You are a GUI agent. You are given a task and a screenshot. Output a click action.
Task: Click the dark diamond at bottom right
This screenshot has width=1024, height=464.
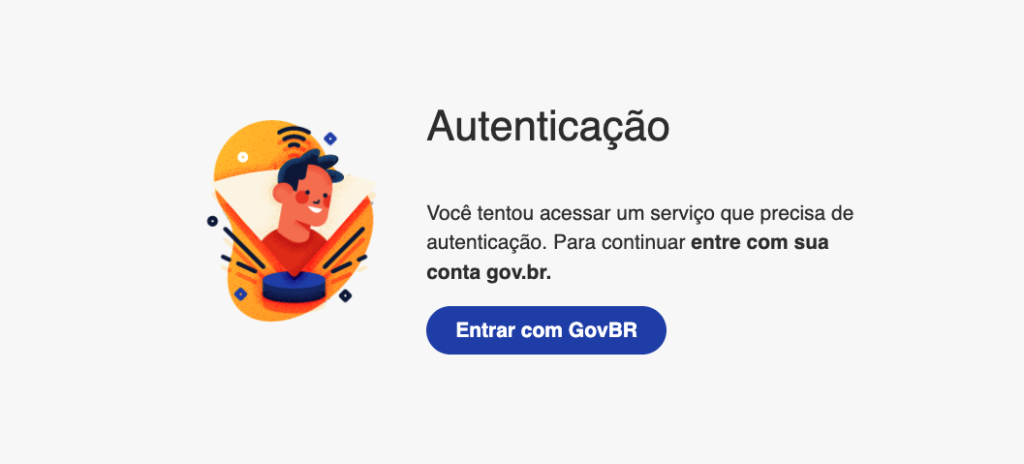[345, 296]
